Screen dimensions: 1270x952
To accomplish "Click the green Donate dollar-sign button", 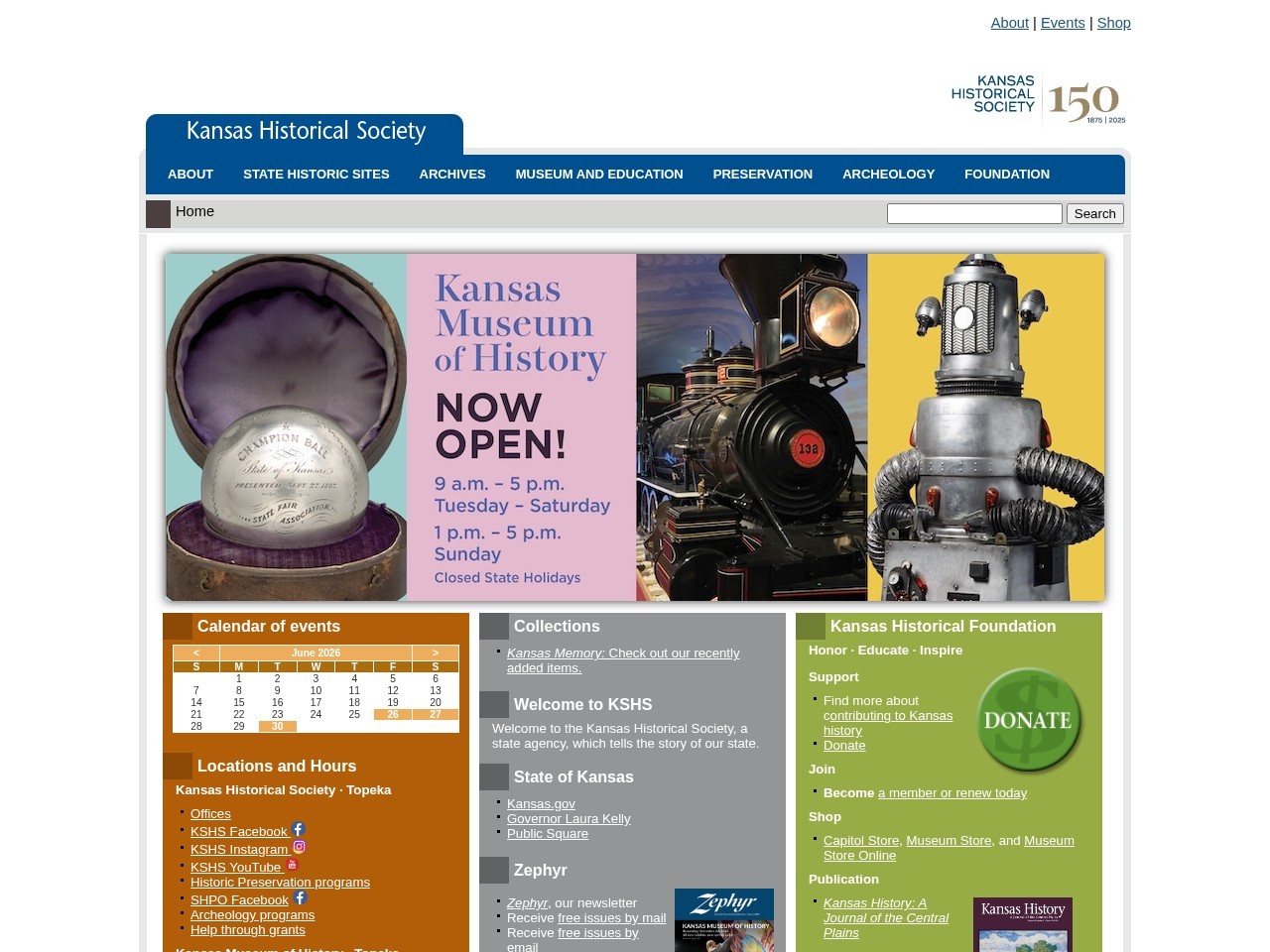I will click(1029, 720).
